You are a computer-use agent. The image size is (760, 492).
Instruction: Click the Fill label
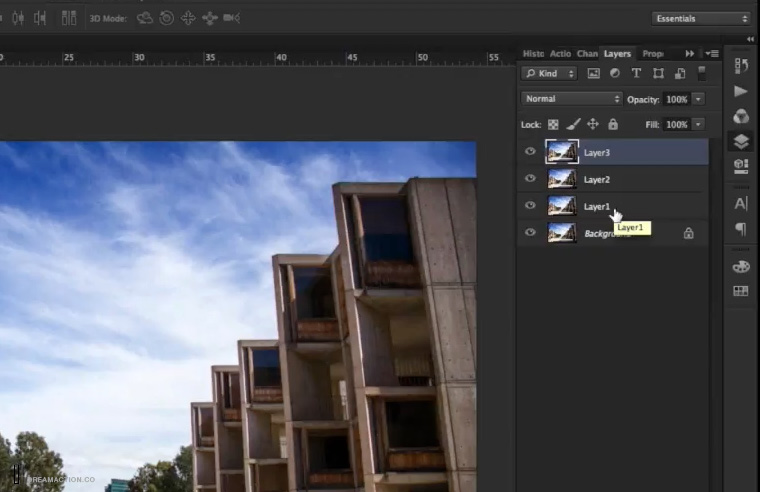652,125
